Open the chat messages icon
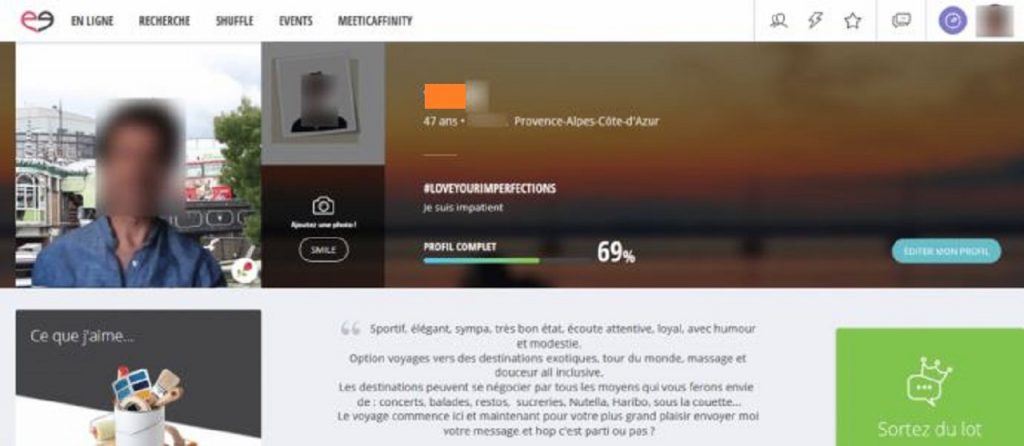This screenshot has height=446, width=1024. [x=901, y=21]
